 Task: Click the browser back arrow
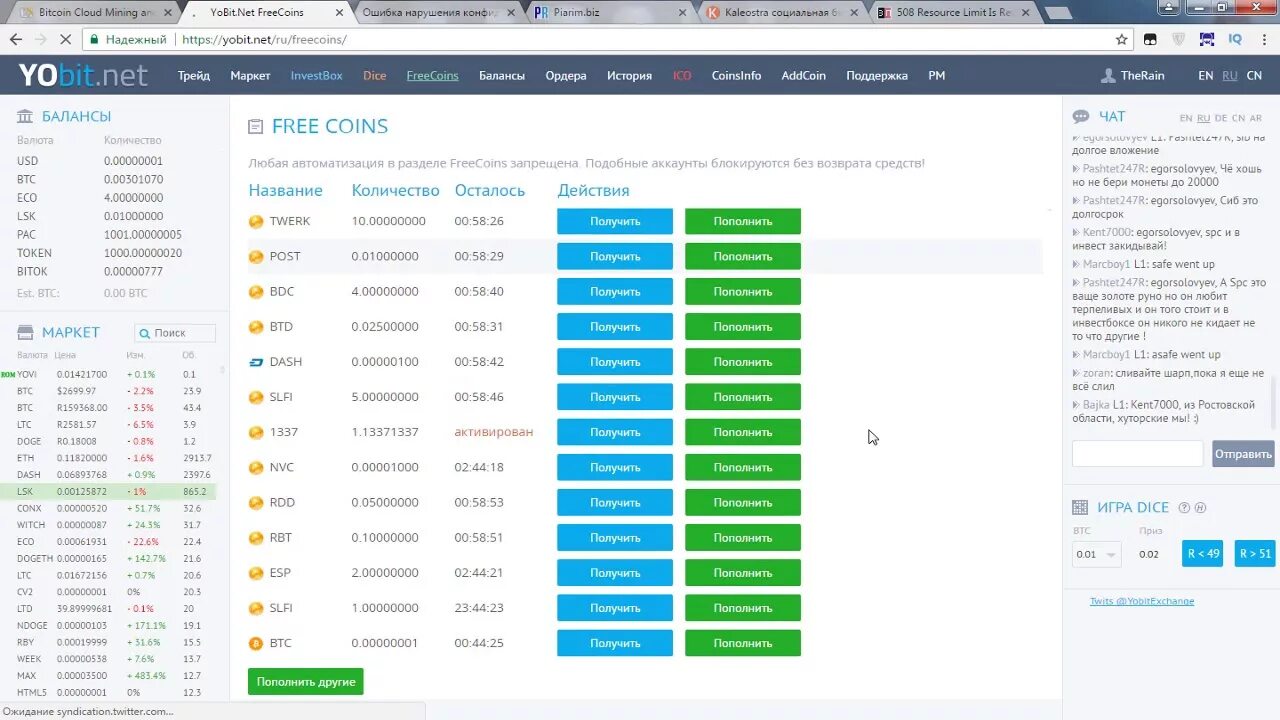pos(16,40)
